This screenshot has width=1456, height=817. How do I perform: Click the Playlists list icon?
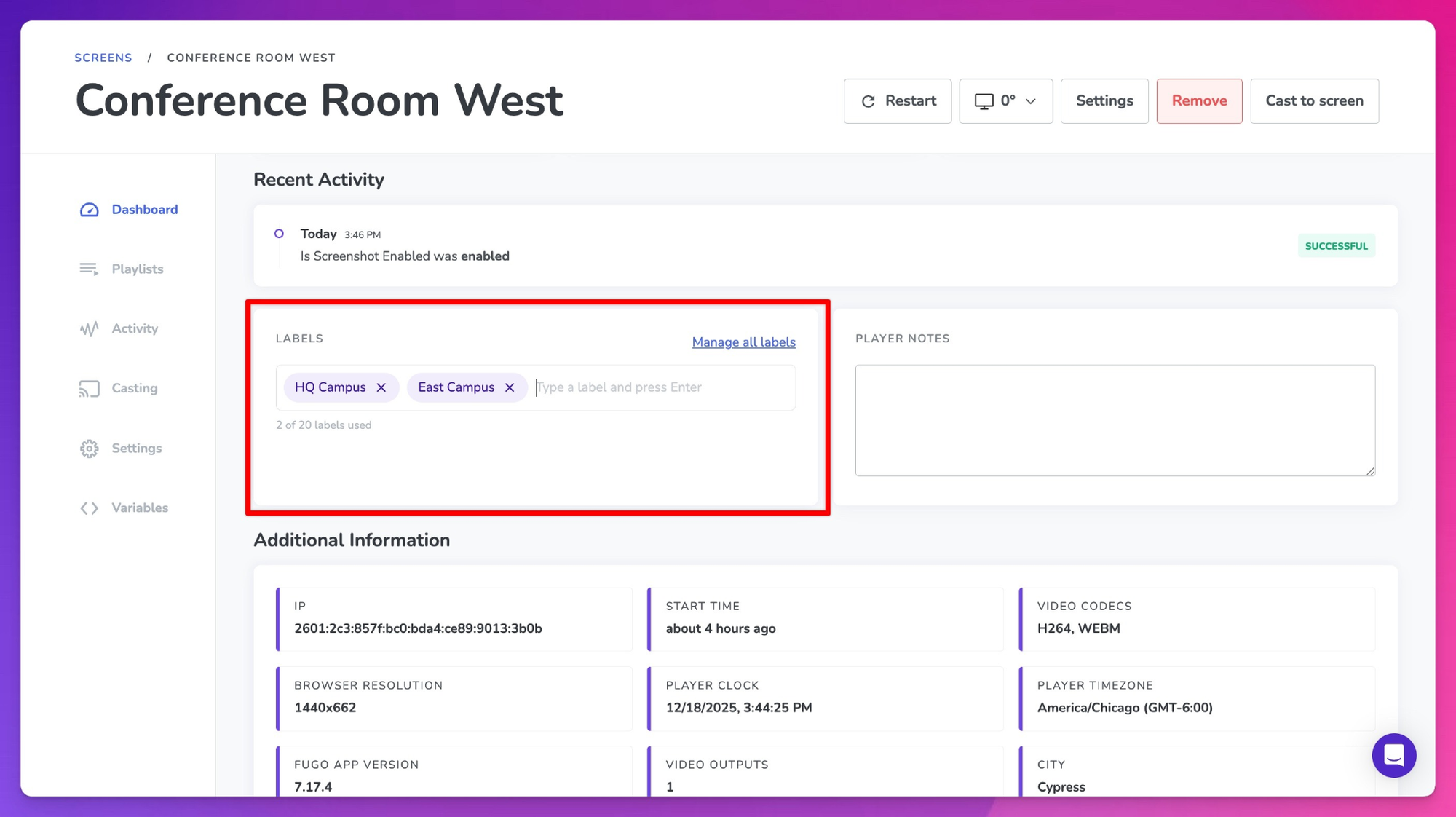click(89, 269)
